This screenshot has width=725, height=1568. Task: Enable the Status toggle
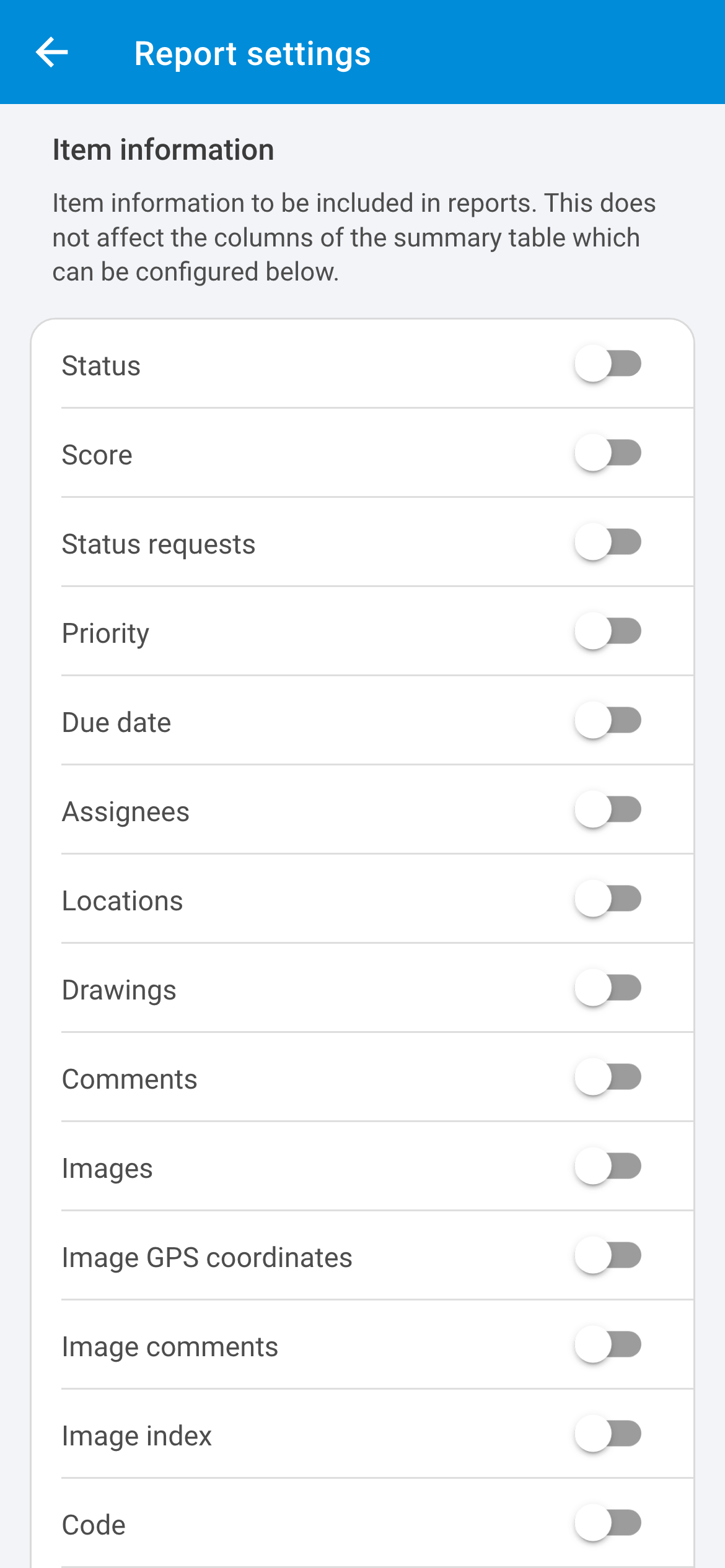(x=608, y=364)
